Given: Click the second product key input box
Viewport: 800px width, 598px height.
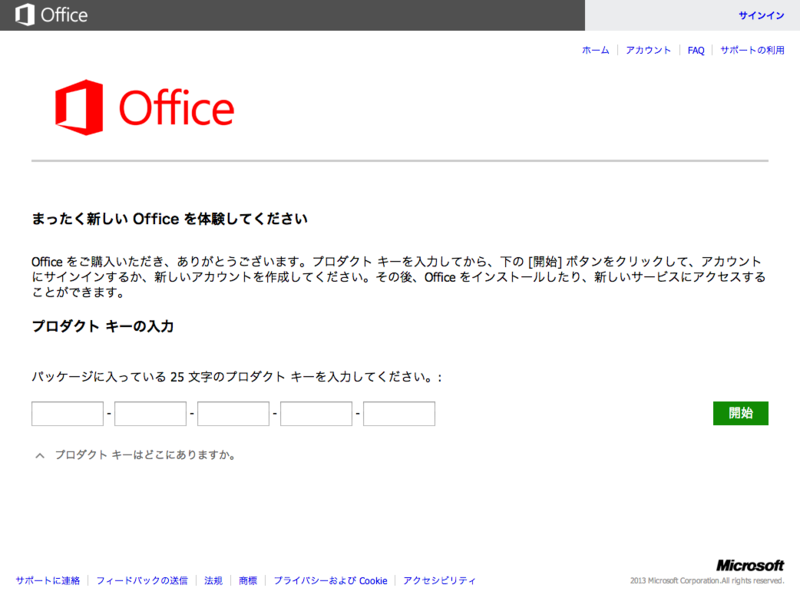Looking at the screenshot, I should [150, 413].
